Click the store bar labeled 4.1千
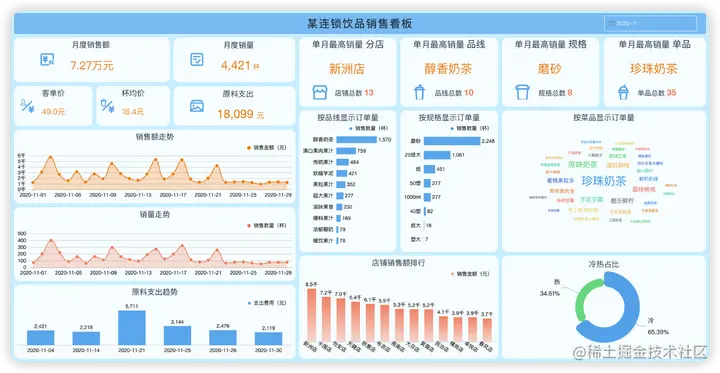The height and width of the screenshot is (373, 720). pyautogui.click(x=443, y=328)
